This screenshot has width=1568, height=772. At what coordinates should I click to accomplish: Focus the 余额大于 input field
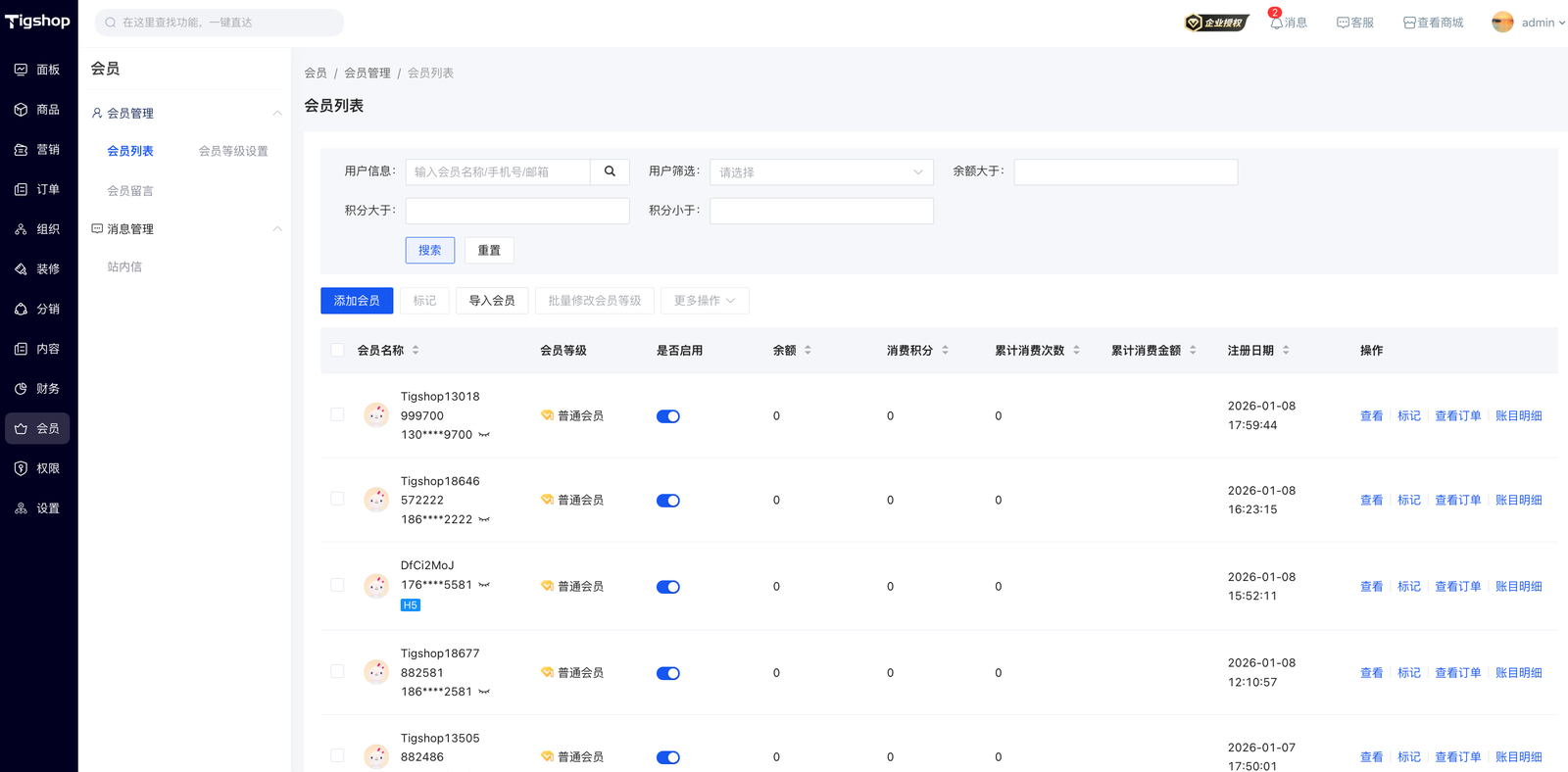[1125, 172]
